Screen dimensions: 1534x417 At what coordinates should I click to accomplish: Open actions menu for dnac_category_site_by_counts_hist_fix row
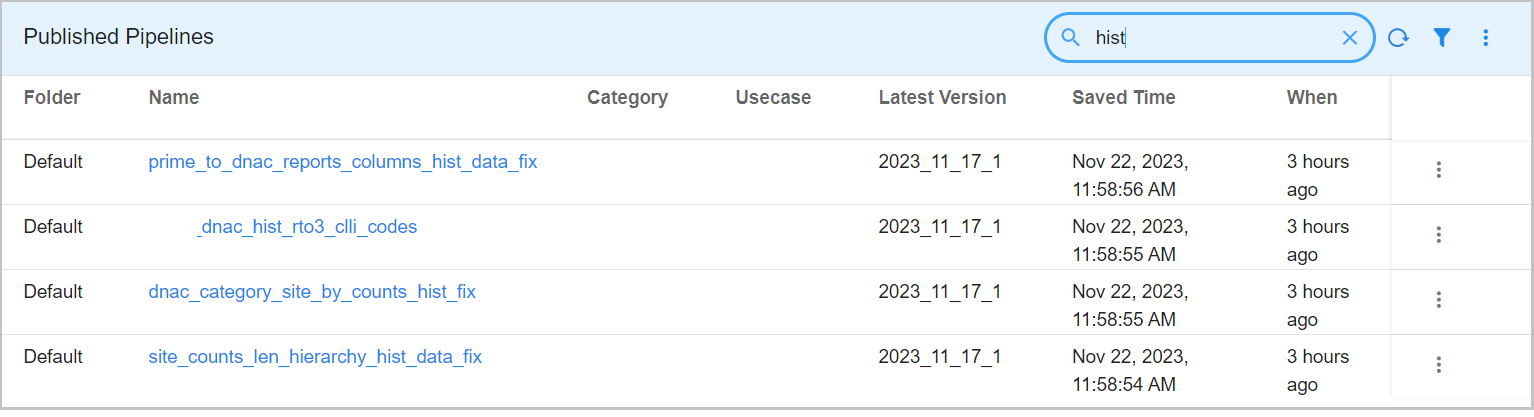click(x=1438, y=300)
